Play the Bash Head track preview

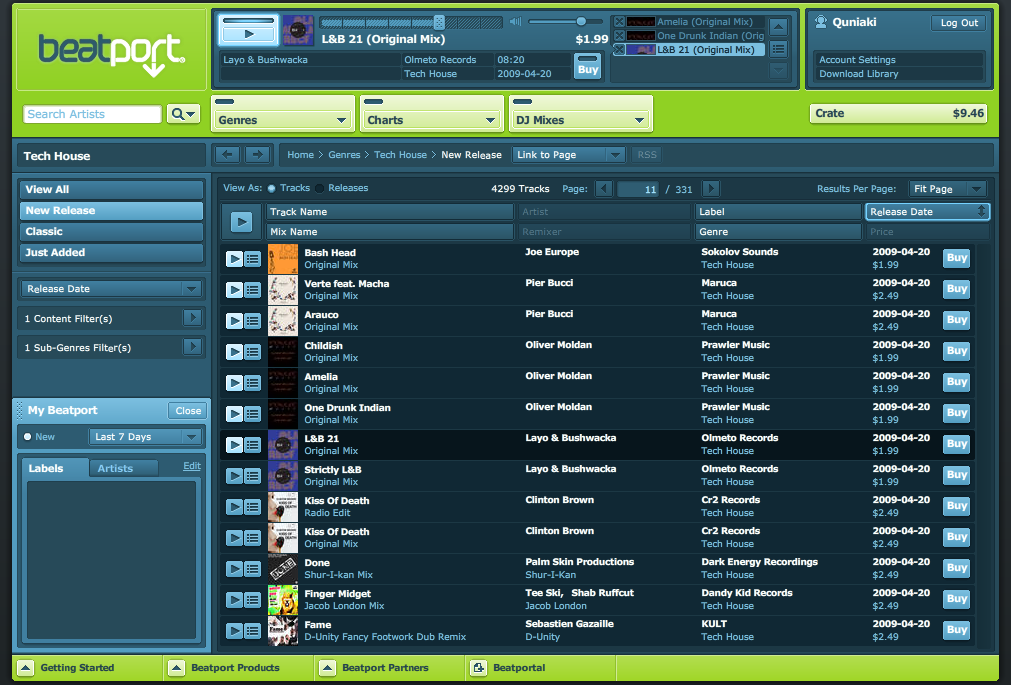234,259
